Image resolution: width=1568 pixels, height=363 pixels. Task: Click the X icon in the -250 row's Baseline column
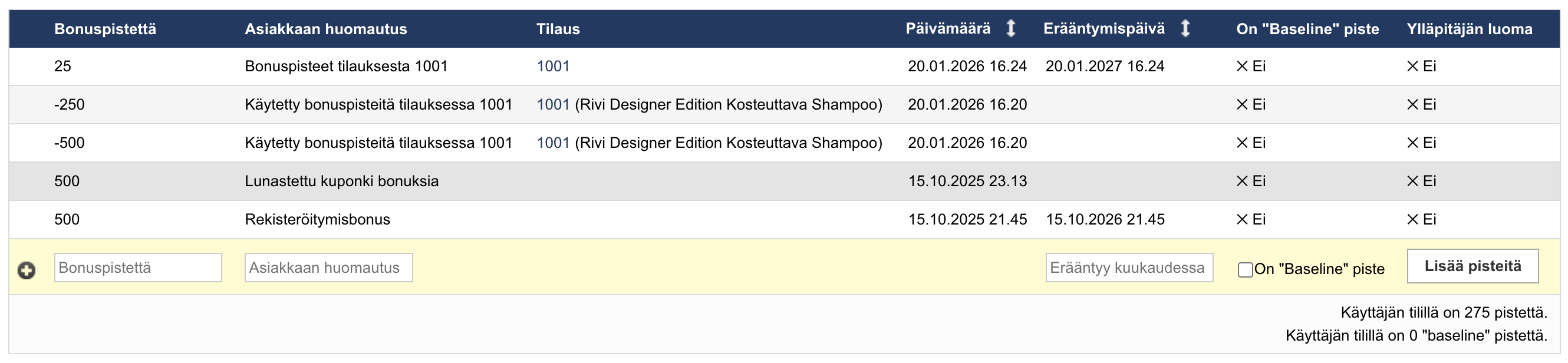pos(1243,104)
